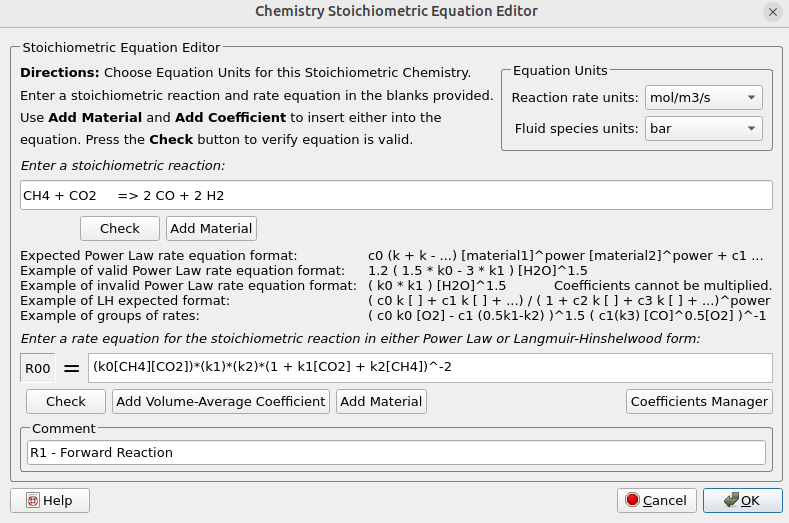Focus the stoichiometric reaction input field
Image resolution: width=789 pixels, height=523 pixels.
pyautogui.click(x=396, y=195)
